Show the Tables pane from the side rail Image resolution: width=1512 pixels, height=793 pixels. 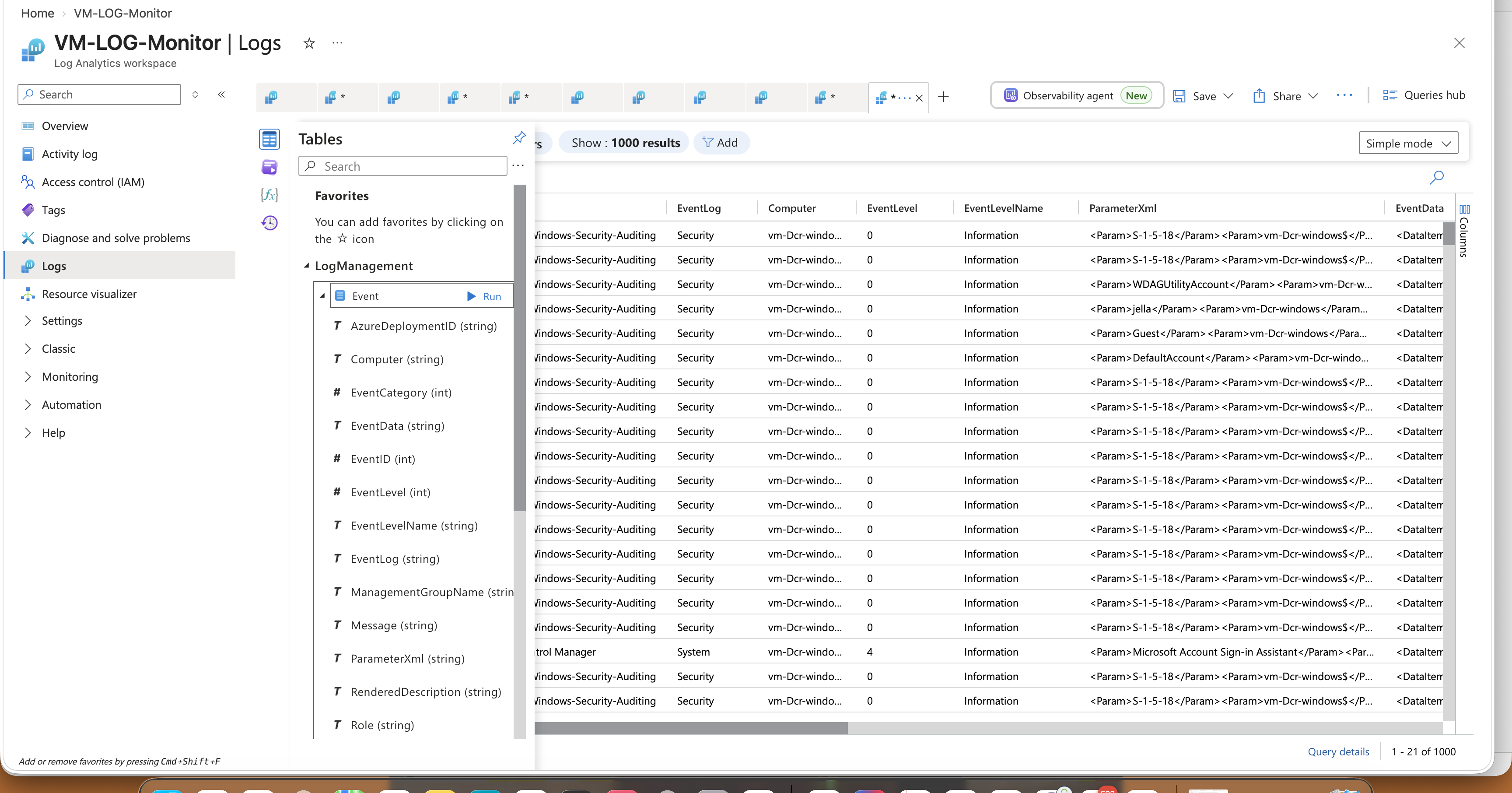point(269,139)
